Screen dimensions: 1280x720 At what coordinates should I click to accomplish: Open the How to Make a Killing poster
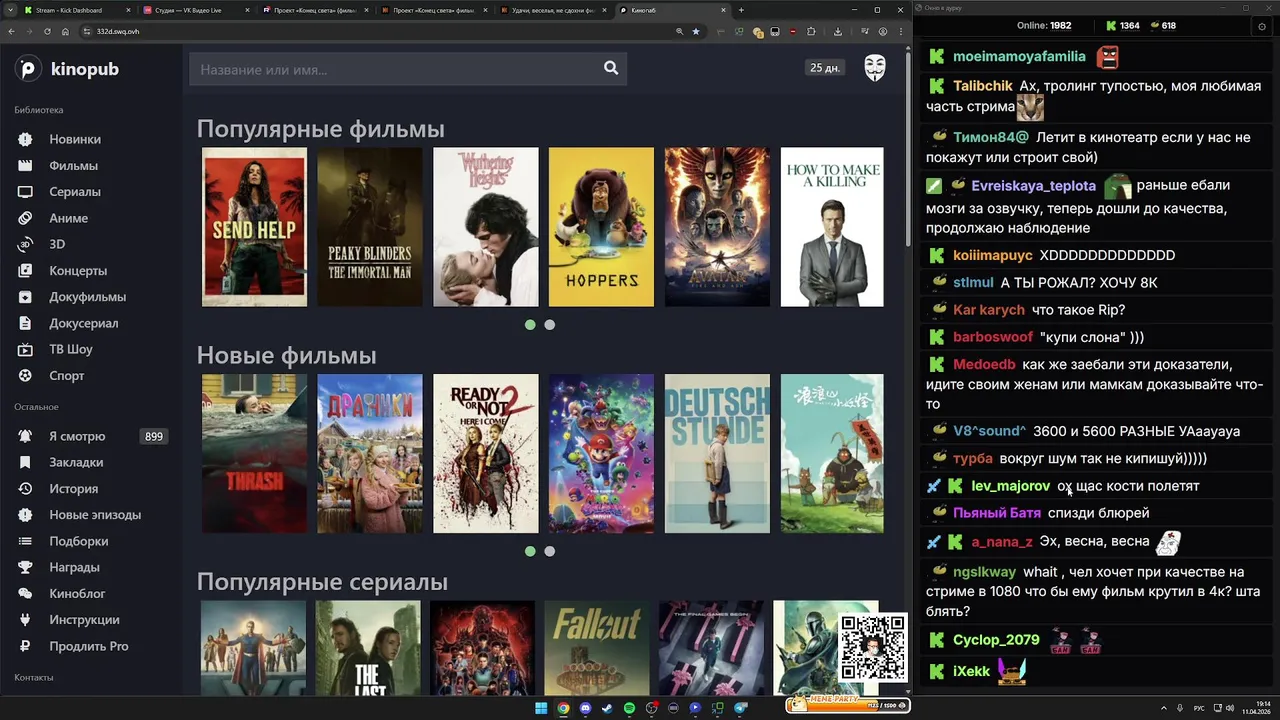pyautogui.click(x=832, y=227)
